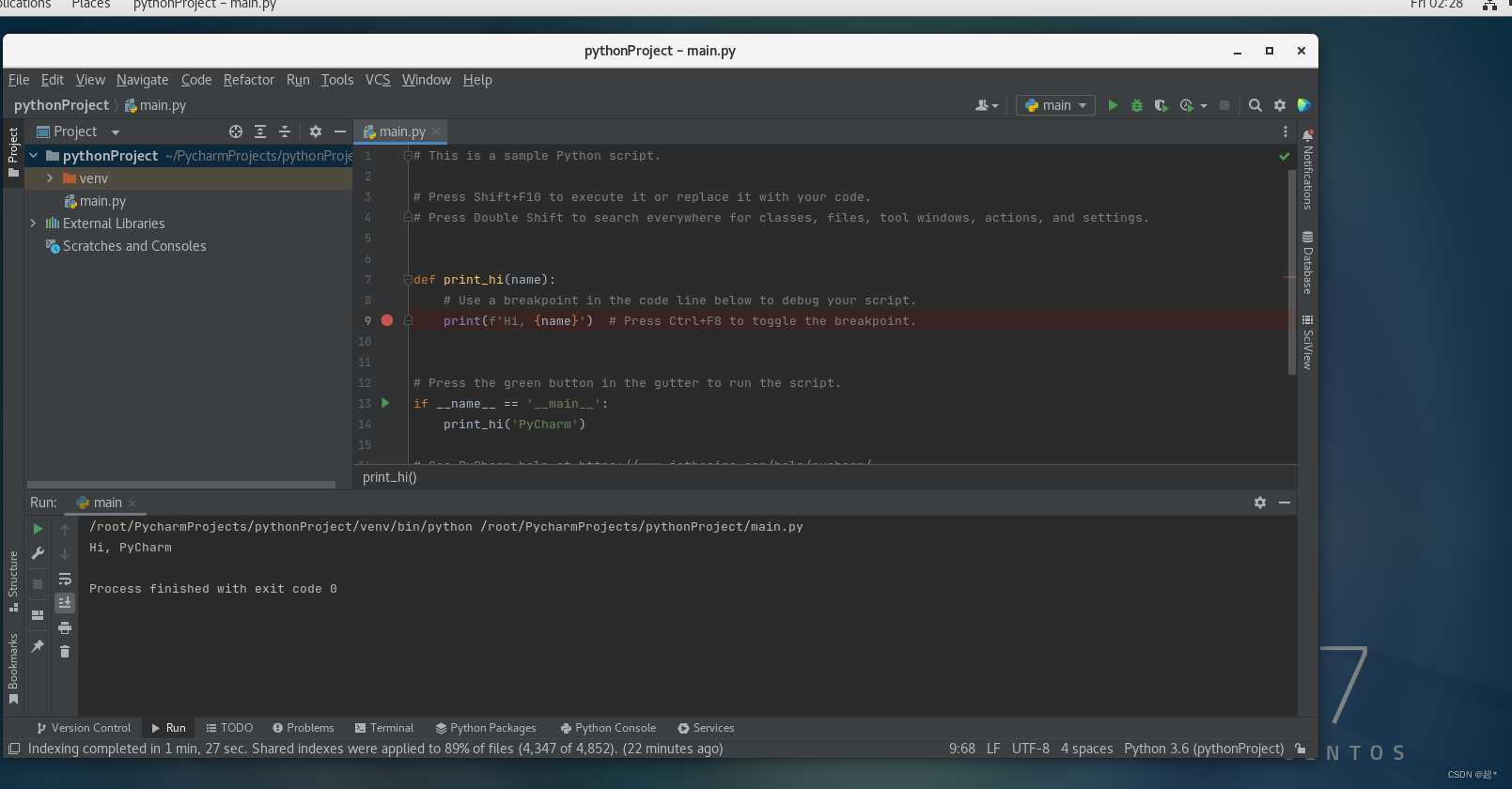This screenshot has height=789, width=1512.
Task: Rerun 'main' in the Run panel
Action: [38, 529]
